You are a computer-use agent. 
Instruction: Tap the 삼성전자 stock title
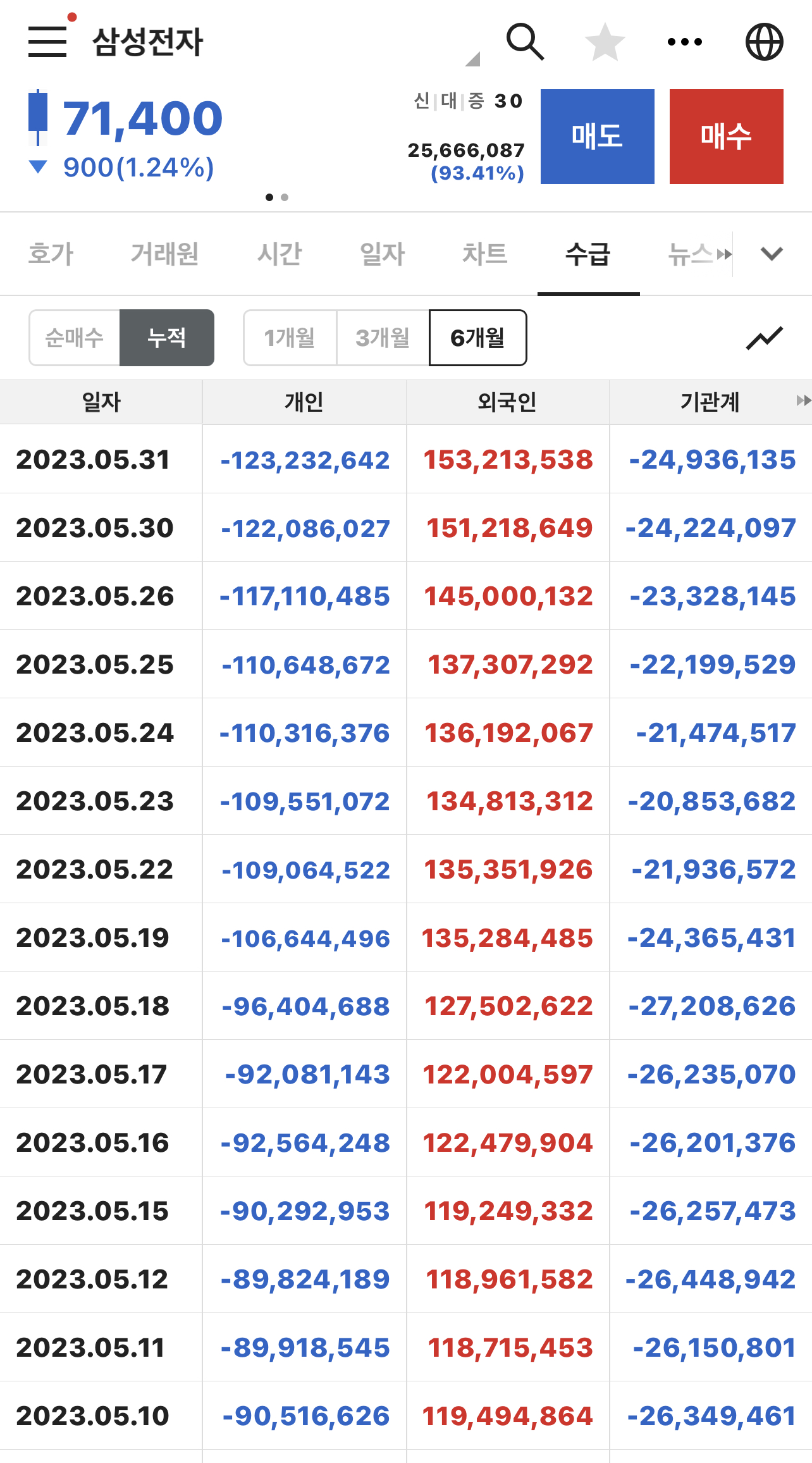click(147, 42)
